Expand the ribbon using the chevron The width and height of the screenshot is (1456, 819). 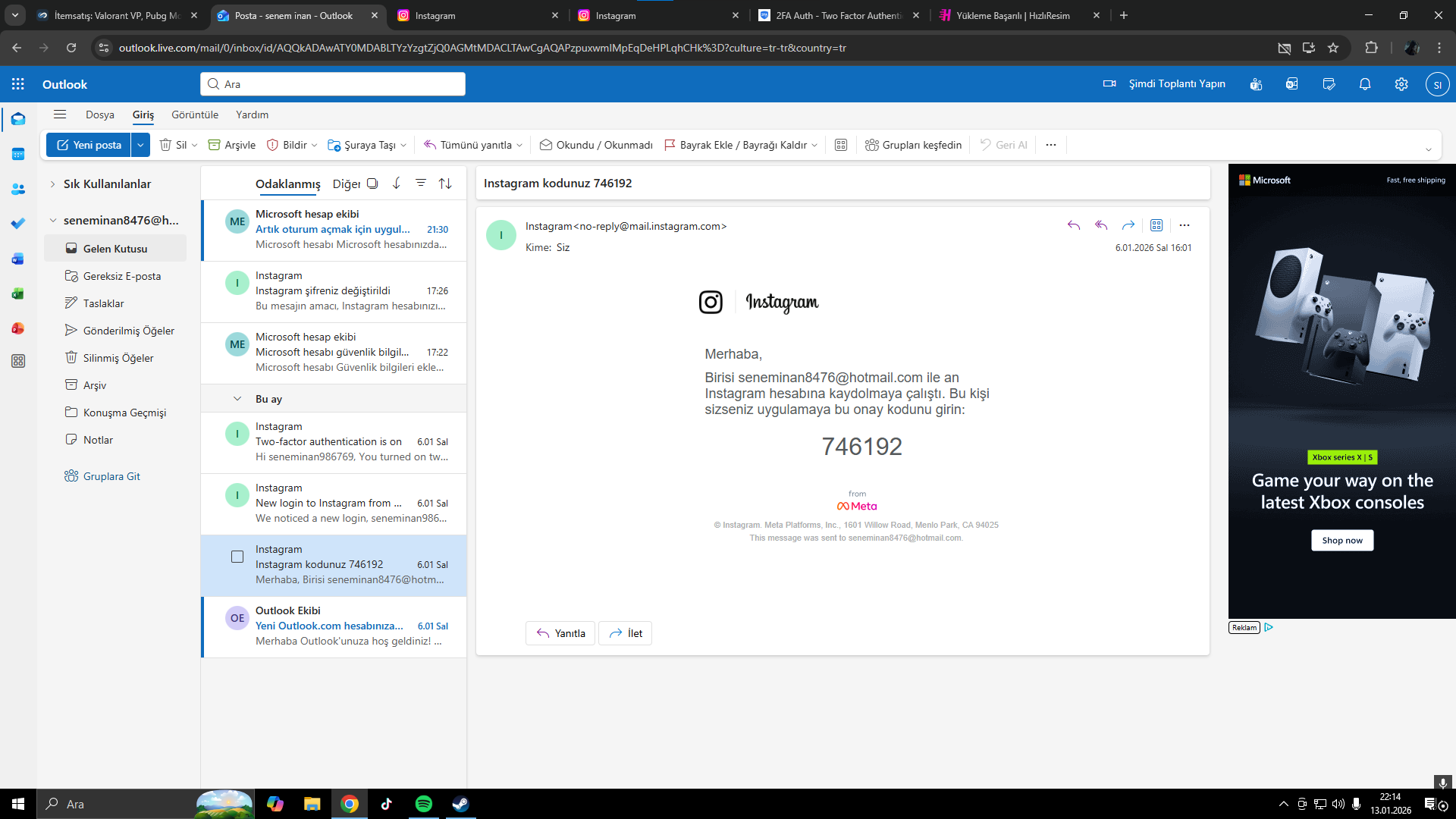tap(1428, 149)
